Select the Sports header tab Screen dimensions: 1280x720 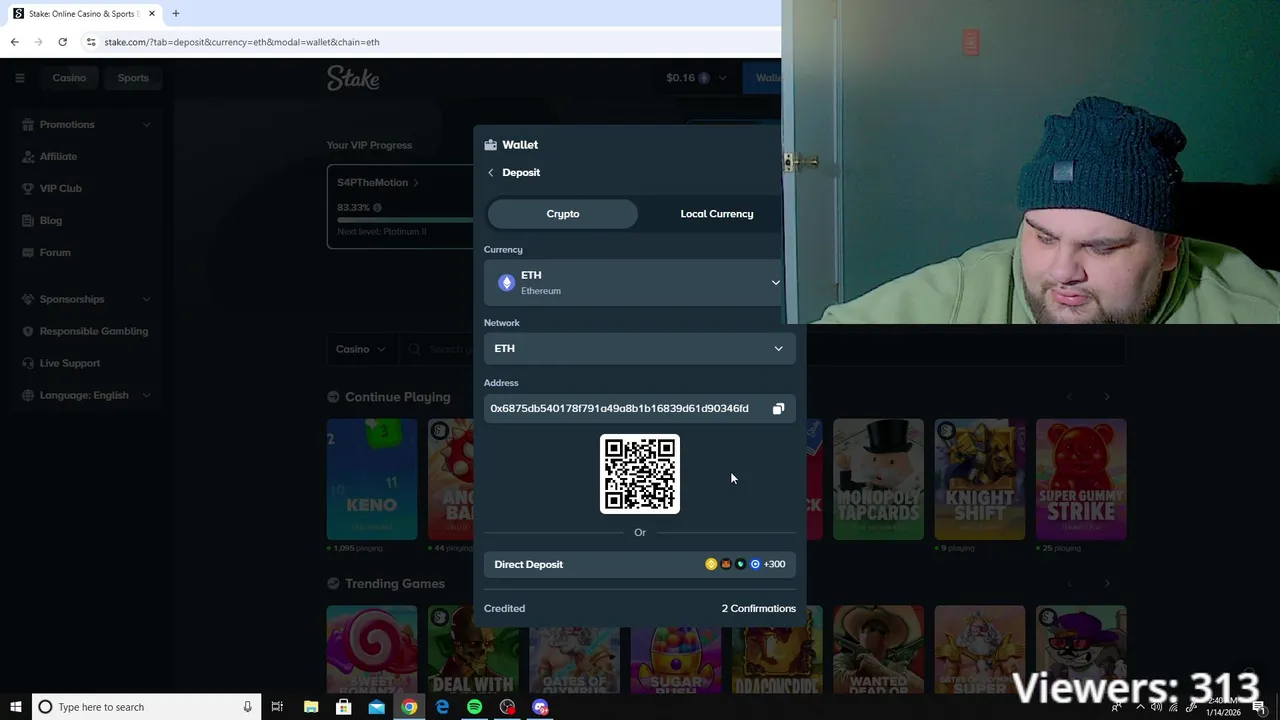pos(133,78)
